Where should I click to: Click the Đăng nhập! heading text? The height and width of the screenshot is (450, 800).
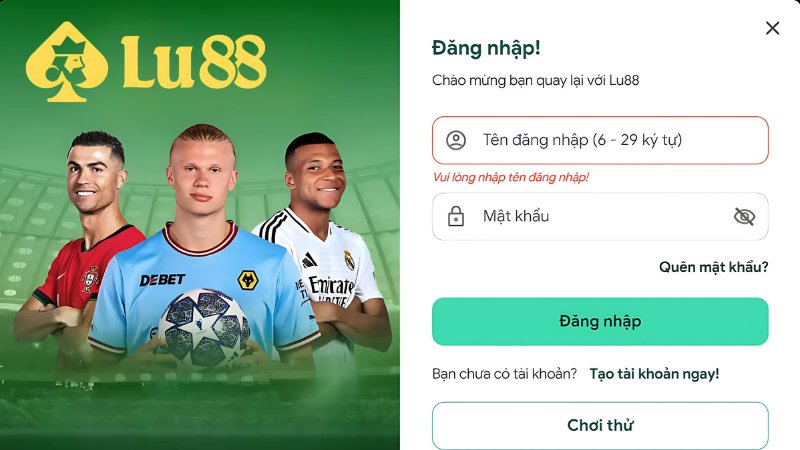[486, 48]
